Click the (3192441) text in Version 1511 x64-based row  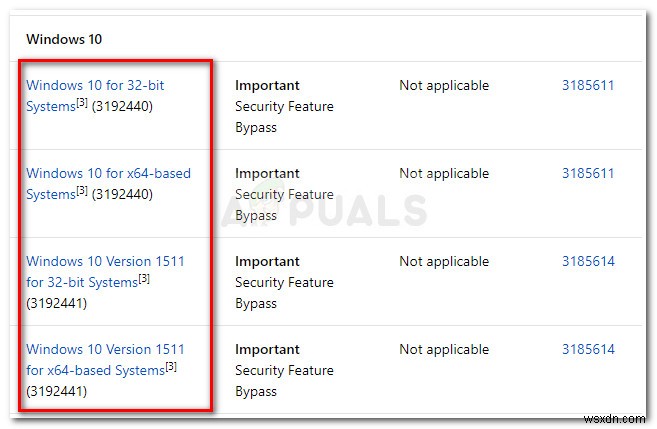click(x=57, y=391)
